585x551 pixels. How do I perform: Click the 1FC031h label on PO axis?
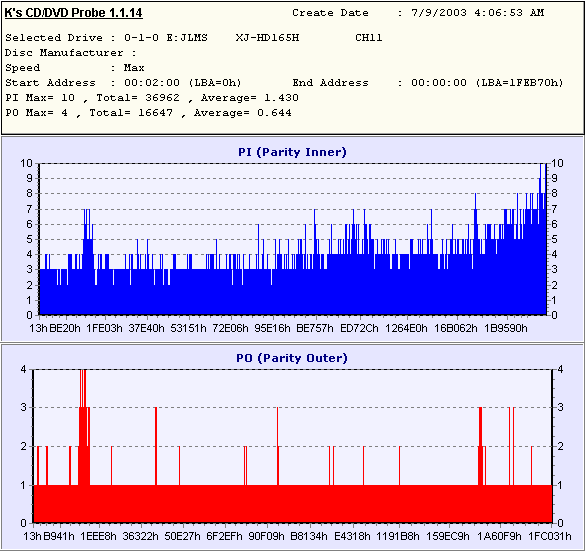[x=550, y=536]
